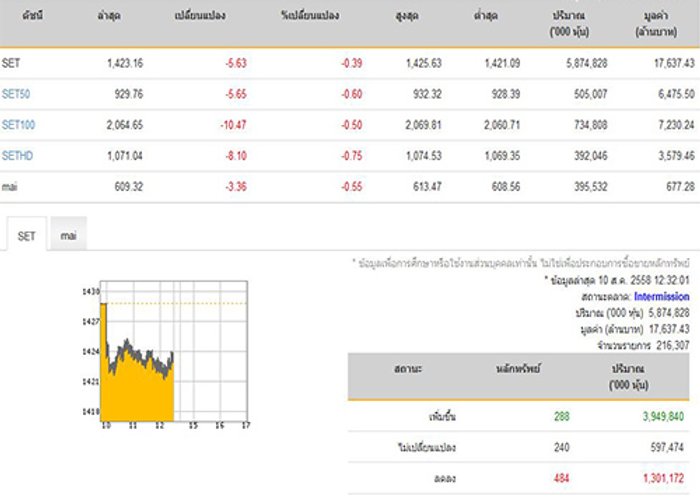
Task: Select the last update timestamp 12:32:01
Action: tap(671, 280)
